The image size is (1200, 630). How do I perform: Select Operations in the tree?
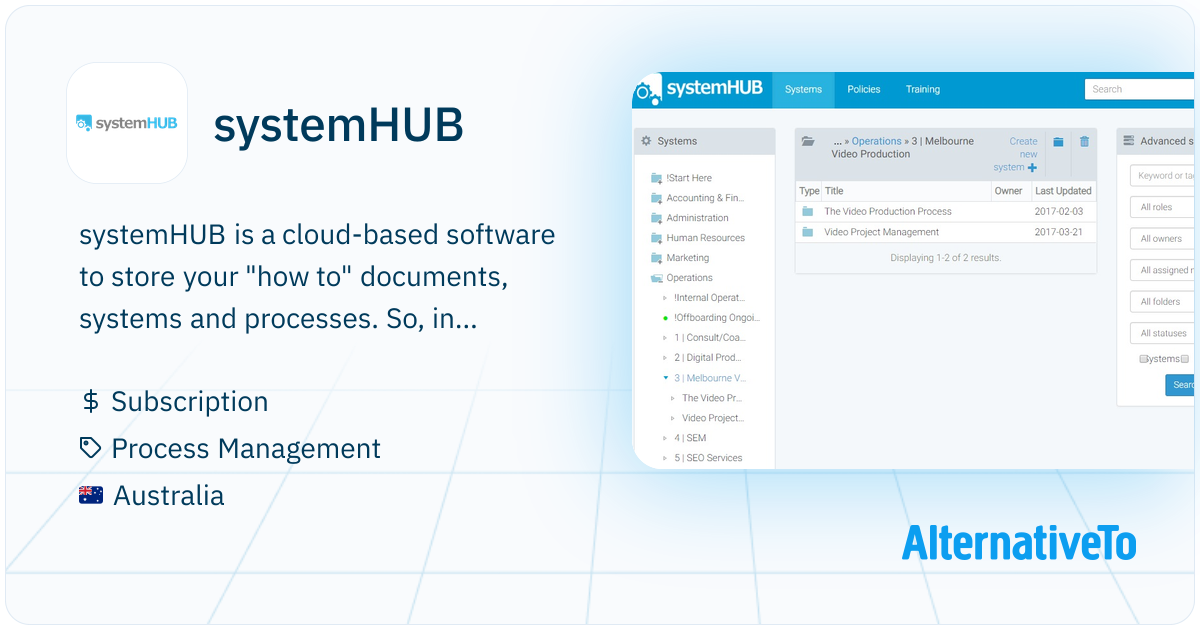689,278
